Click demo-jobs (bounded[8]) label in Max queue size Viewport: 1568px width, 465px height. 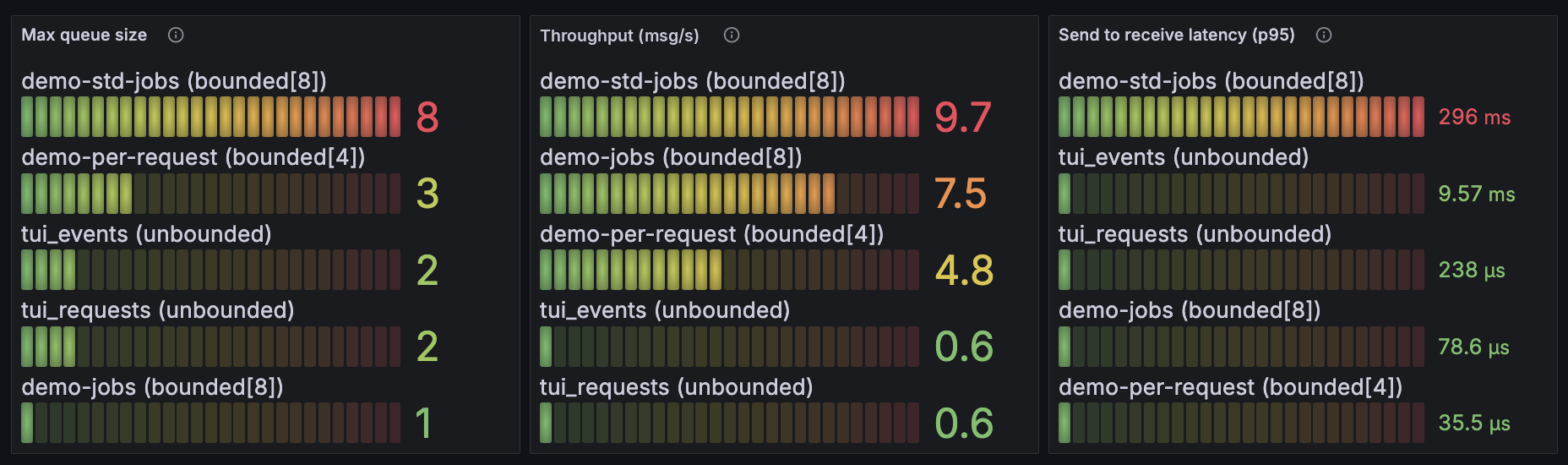[x=152, y=387]
